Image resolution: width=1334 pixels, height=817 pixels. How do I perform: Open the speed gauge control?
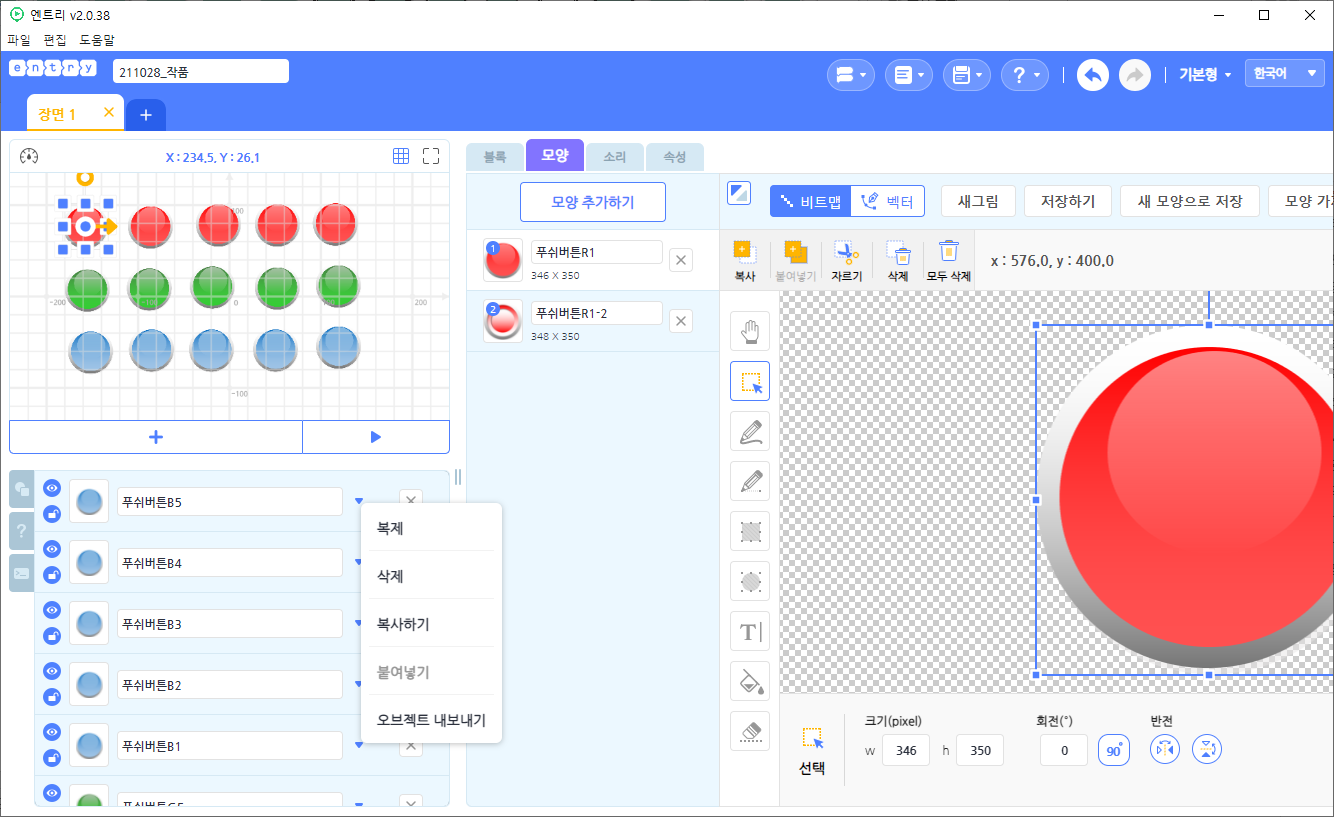click(x=28, y=156)
